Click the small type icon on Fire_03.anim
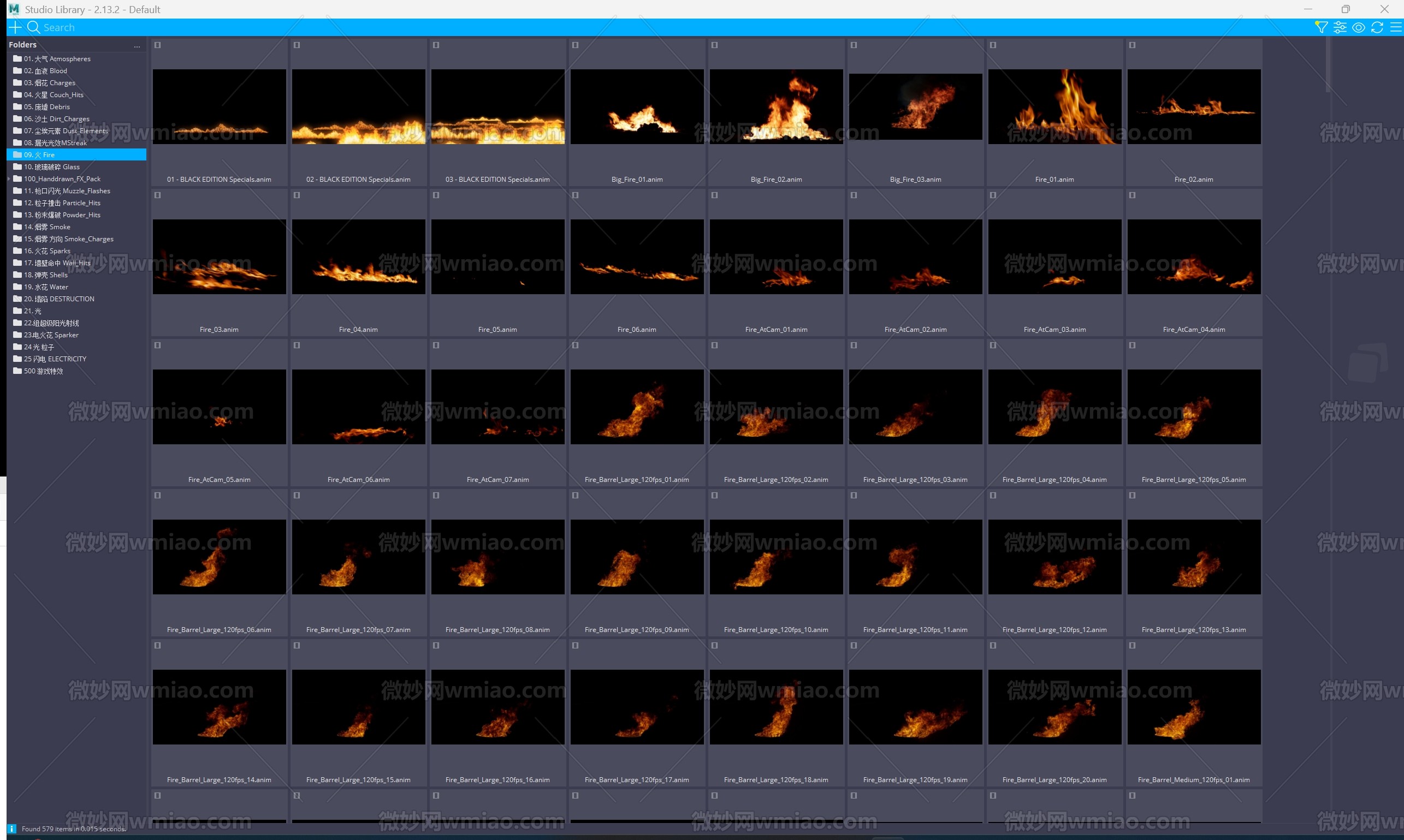The width and height of the screenshot is (1404, 840). [157, 195]
